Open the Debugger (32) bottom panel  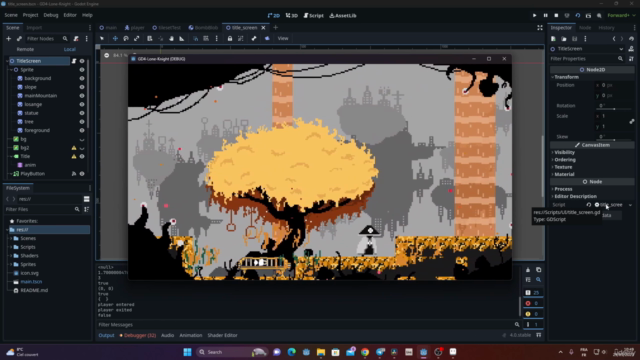(138, 335)
